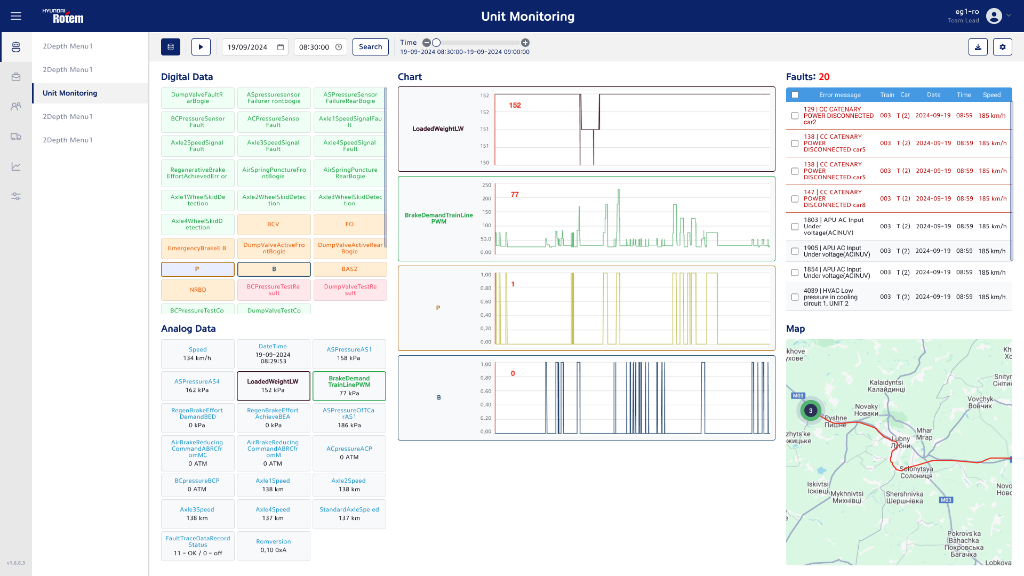Click the Search button
1024x576 pixels.
coord(370,47)
